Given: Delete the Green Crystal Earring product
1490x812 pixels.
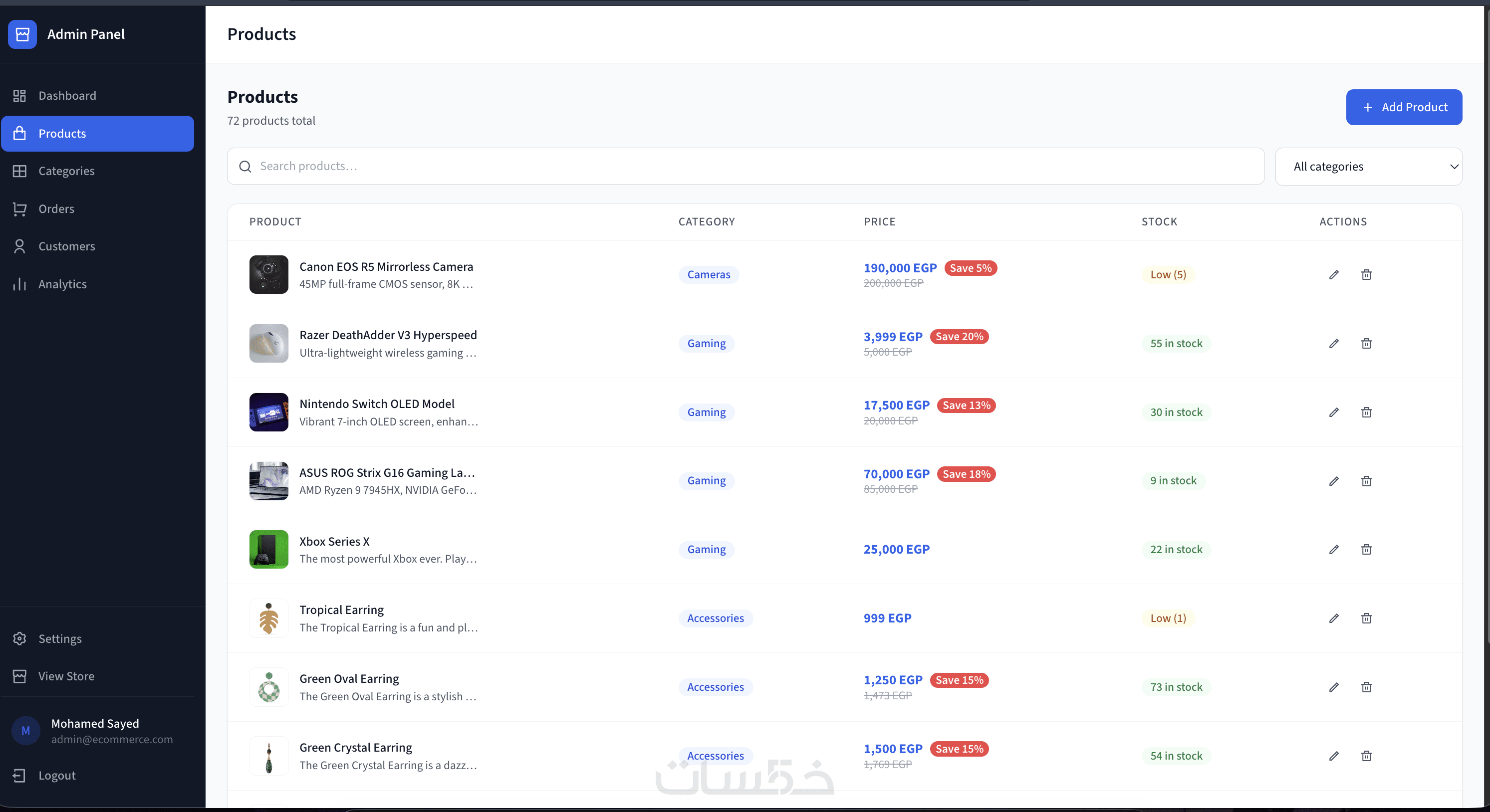Looking at the screenshot, I should point(1366,756).
